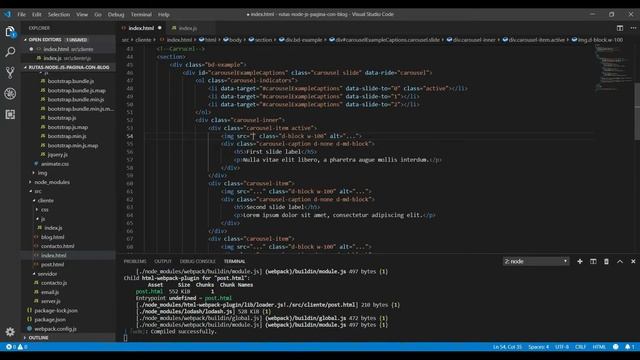Click the editor vertical scrollbar
Screen dimensions: 640x360
click(x=637, y=111)
